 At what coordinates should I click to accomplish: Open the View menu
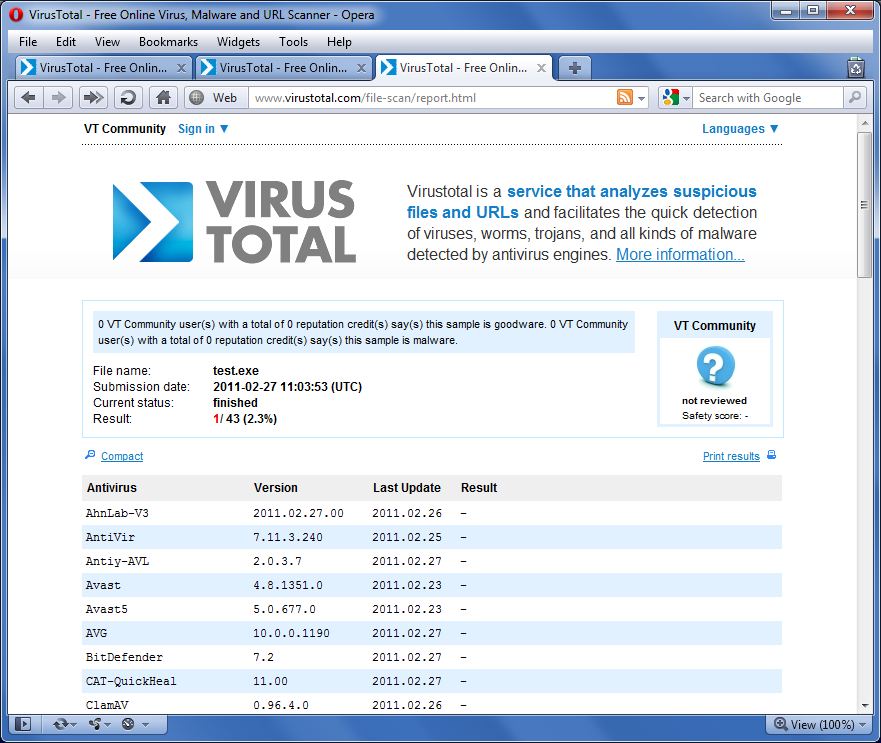tap(107, 42)
